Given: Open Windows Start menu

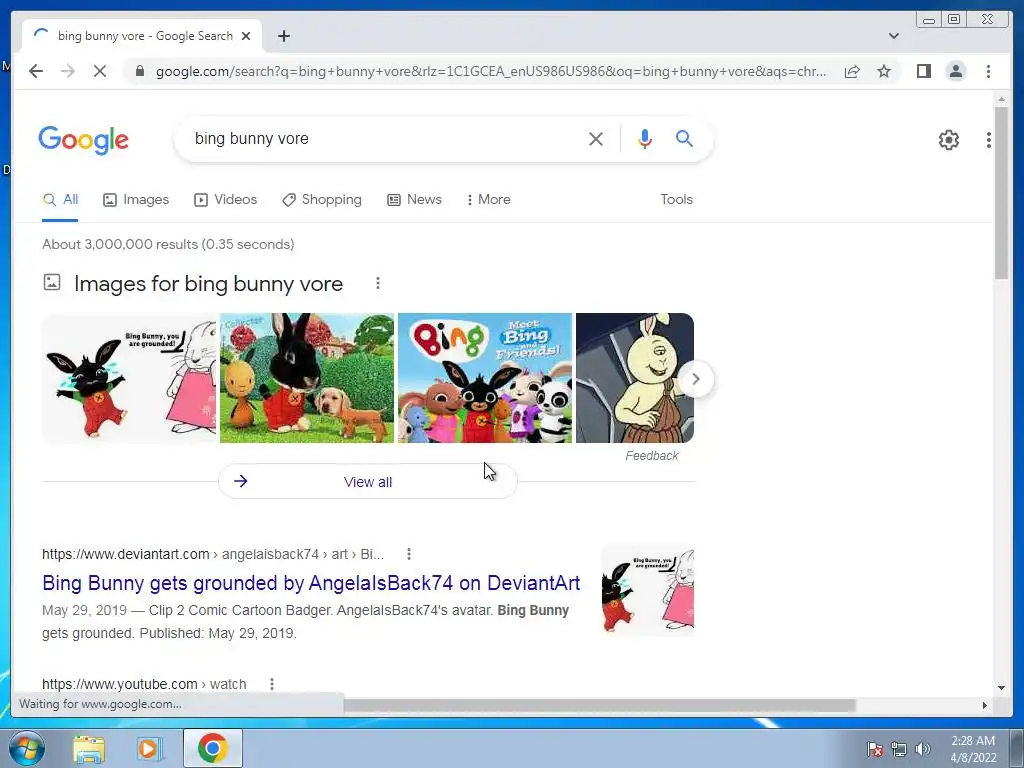Looking at the screenshot, I should coord(26,748).
